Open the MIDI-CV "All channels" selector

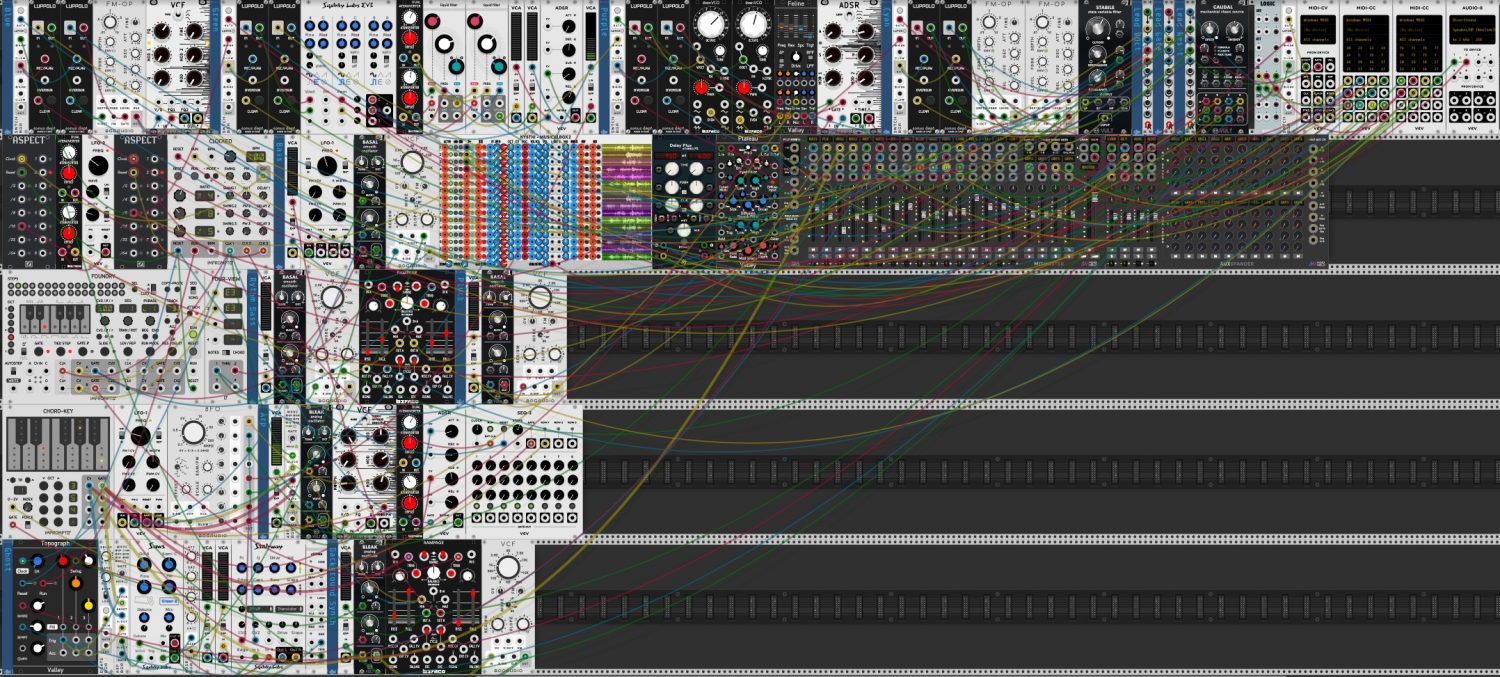[1319, 39]
